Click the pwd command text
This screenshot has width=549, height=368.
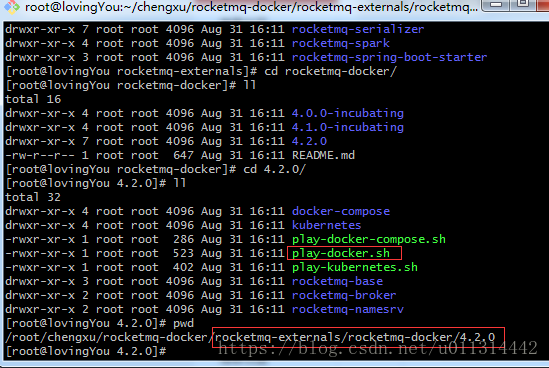(x=183, y=324)
